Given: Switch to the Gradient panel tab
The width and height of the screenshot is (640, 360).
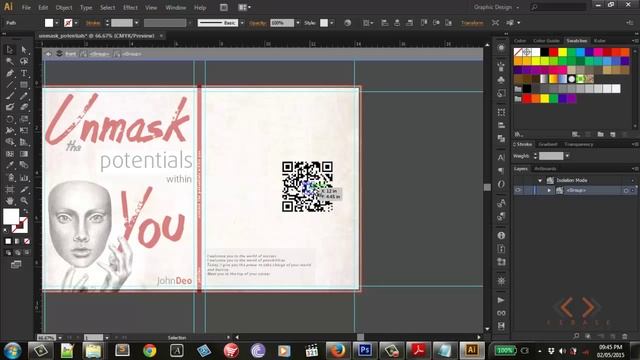Looking at the screenshot, I should 548,144.
